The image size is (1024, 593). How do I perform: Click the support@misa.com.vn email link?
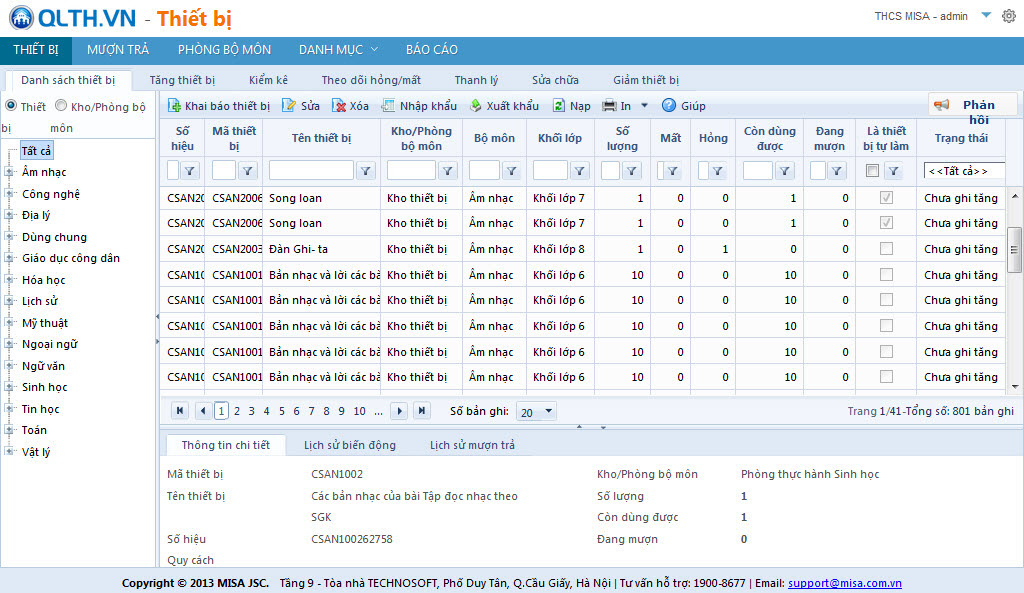(x=844, y=583)
